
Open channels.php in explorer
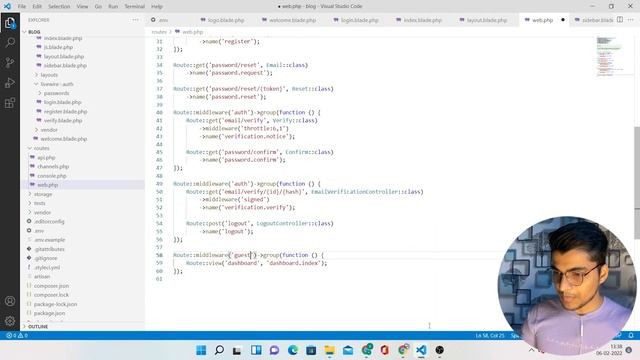tap(53, 167)
